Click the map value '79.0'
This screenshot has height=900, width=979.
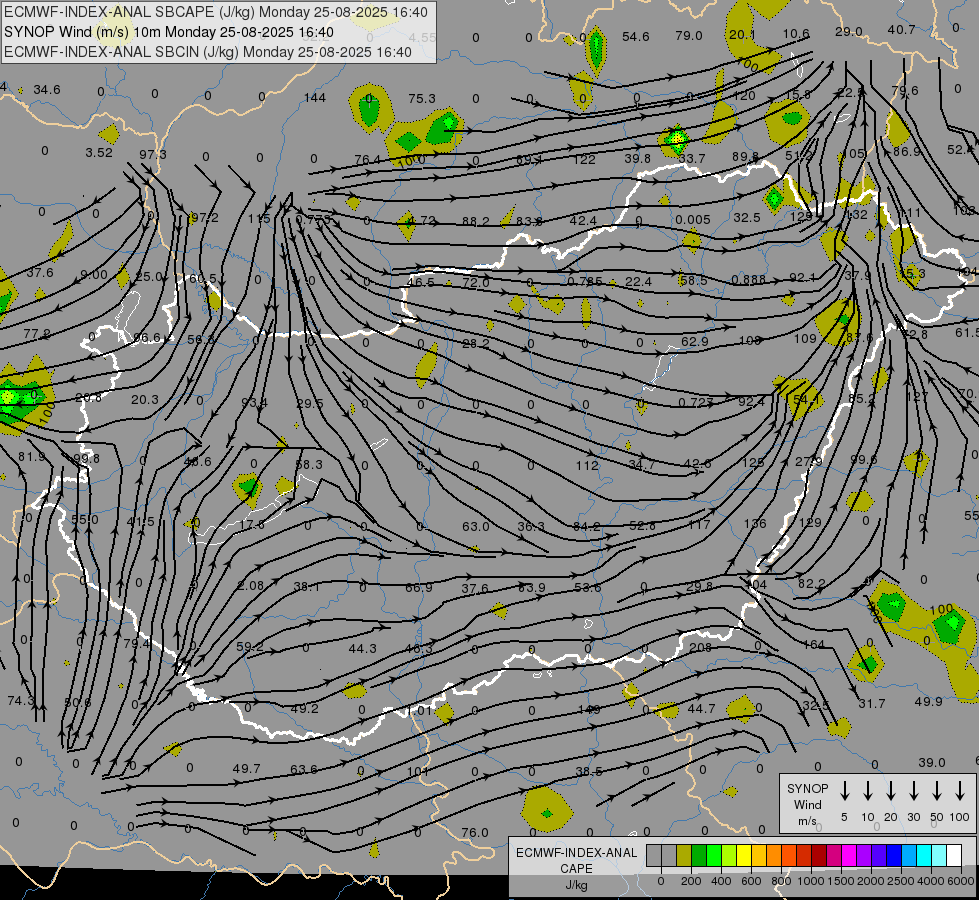(689, 36)
